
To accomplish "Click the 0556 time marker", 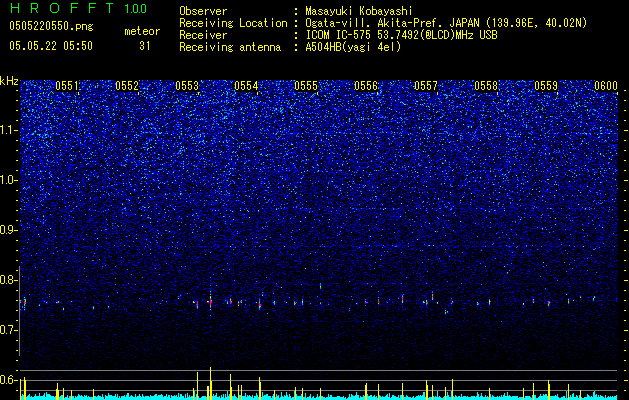I will (366, 86).
